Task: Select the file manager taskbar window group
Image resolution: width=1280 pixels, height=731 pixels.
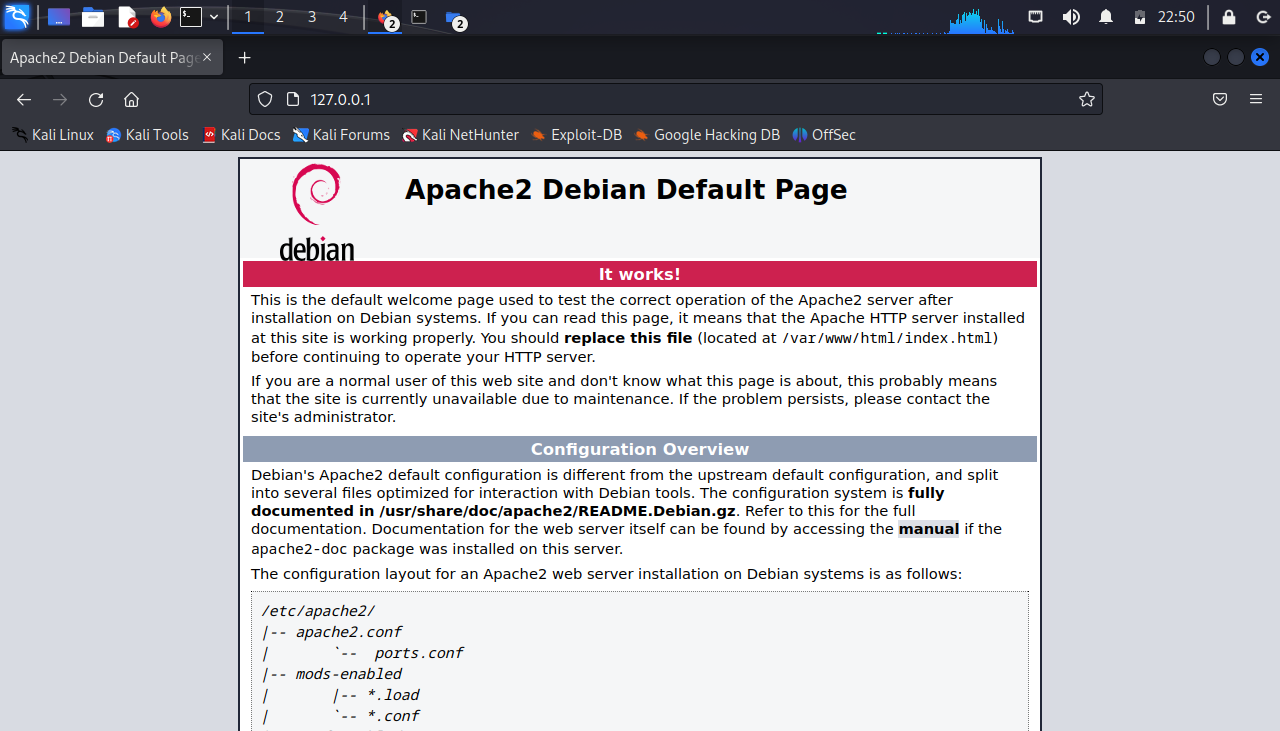Action: [x=455, y=17]
